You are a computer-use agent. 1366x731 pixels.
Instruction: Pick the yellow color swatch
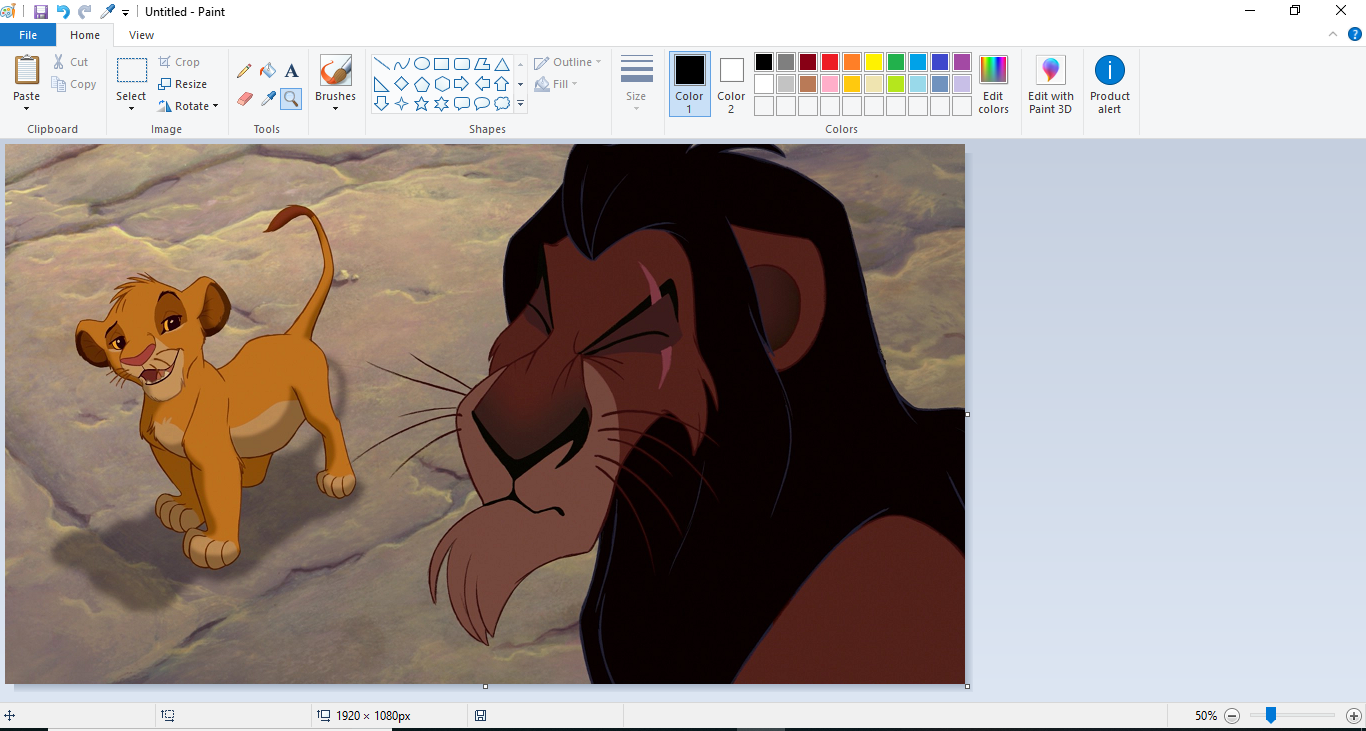(x=874, y=62)
